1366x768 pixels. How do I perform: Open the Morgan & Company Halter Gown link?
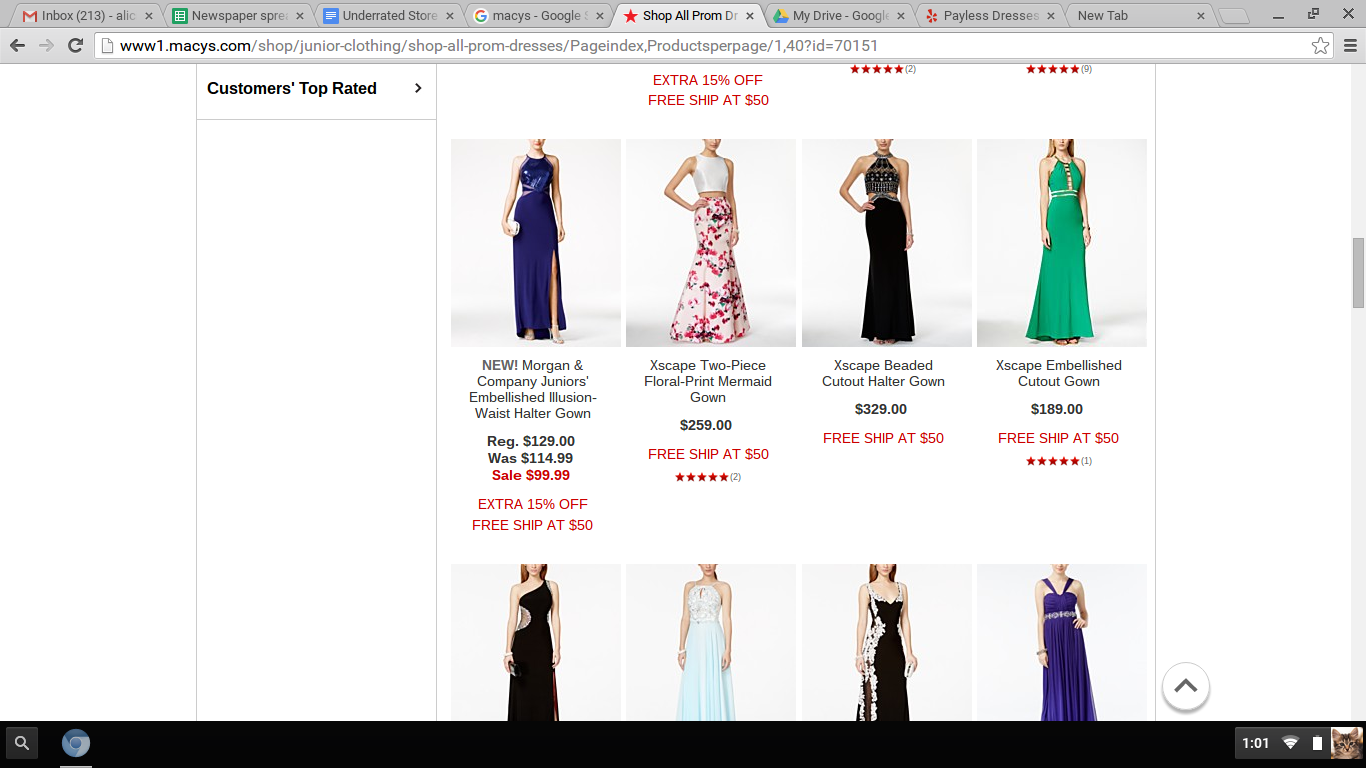pos(533,389)
